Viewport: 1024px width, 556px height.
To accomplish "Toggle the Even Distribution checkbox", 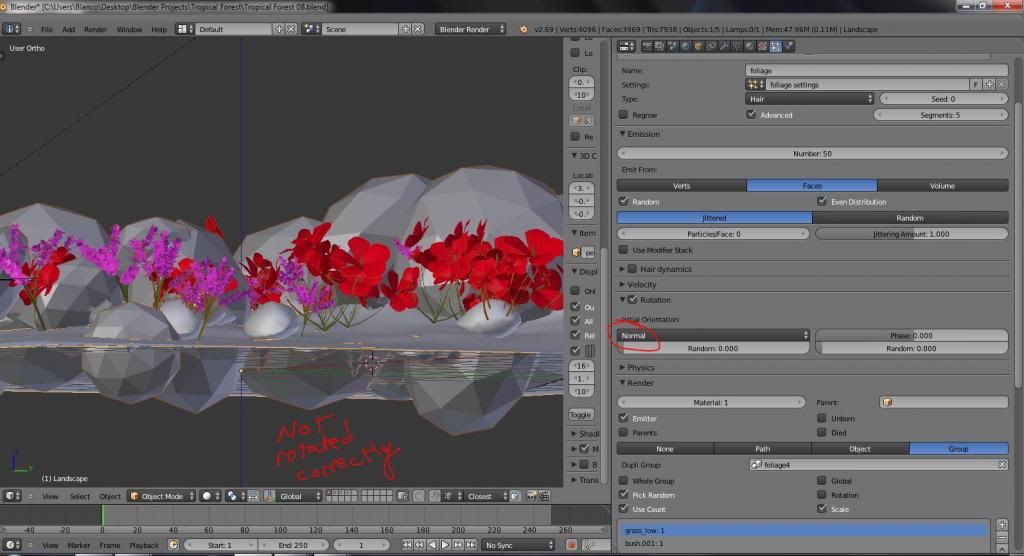I will point(822,202).
